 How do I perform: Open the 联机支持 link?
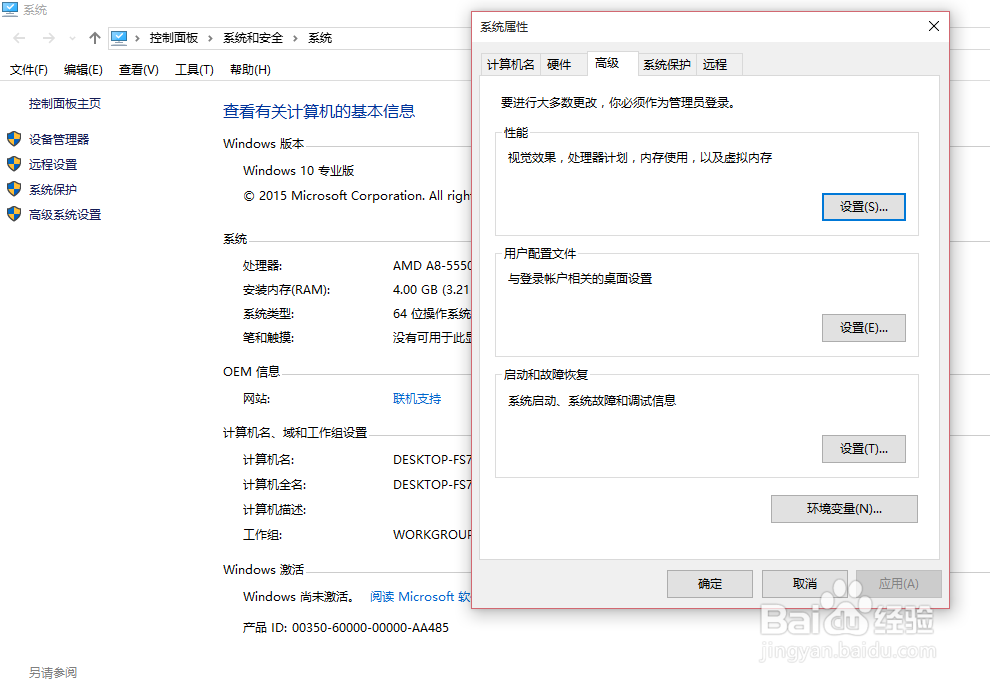pos(416,398)
